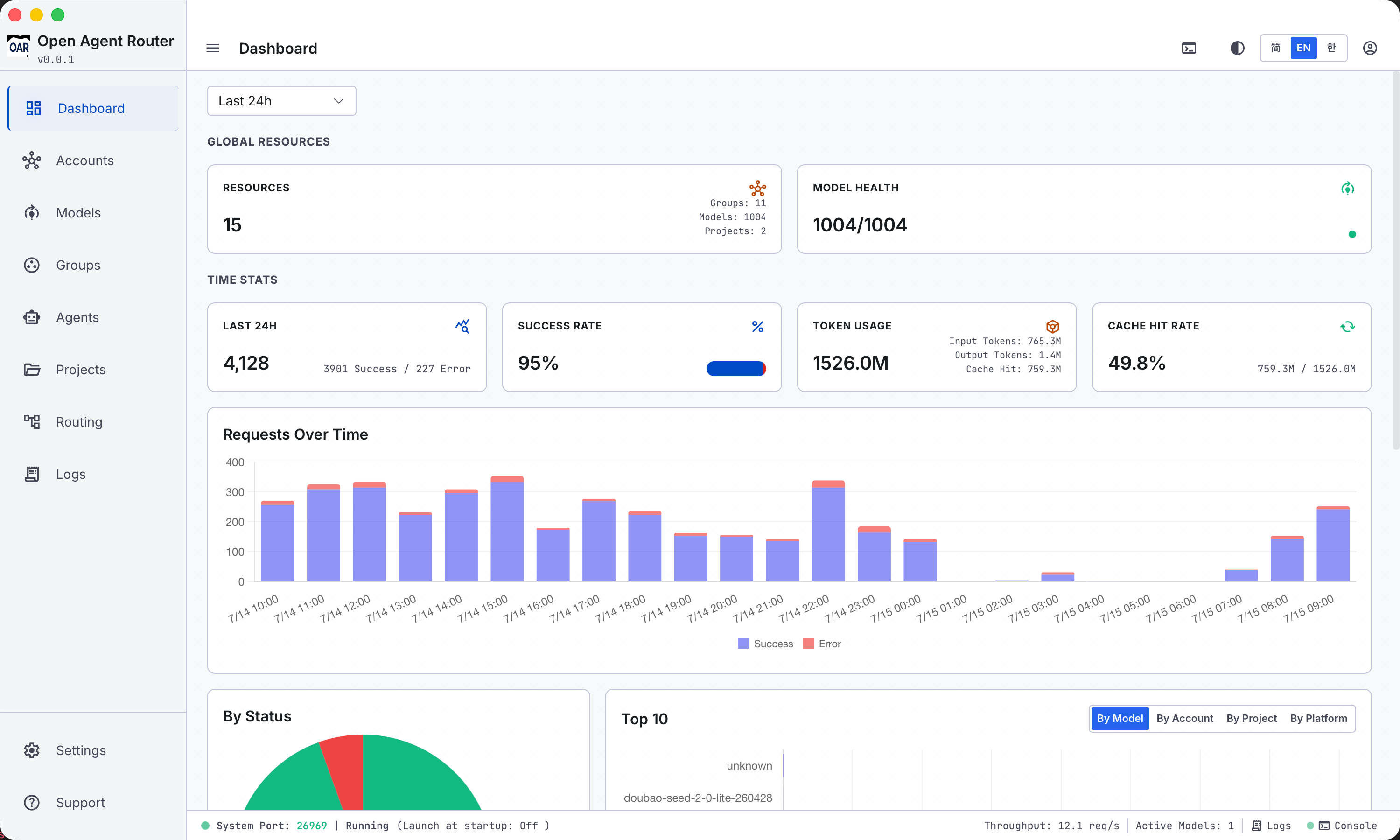Click the Token Usage cube icon
The height and width of the screenshot is (840, 1400).
(1052, 327)
